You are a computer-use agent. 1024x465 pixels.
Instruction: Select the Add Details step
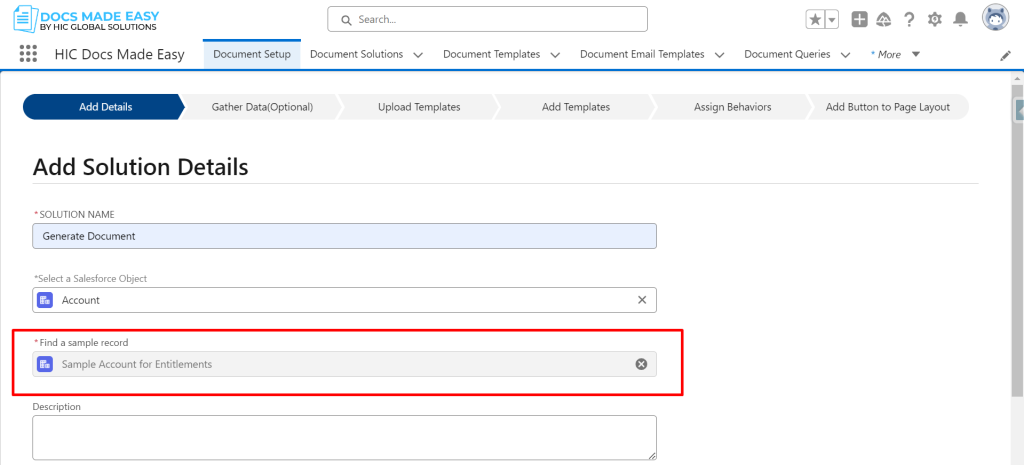[x=104, y=107]
